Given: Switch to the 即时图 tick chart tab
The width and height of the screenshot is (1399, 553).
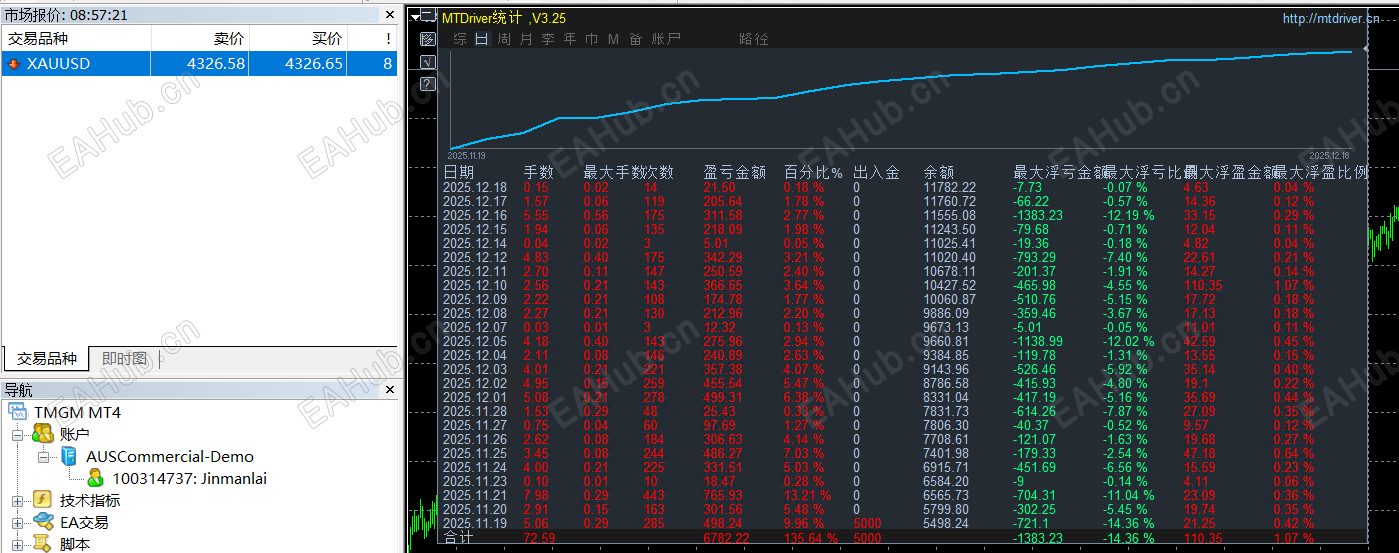Looking at the screenshot, I should 124,358.
